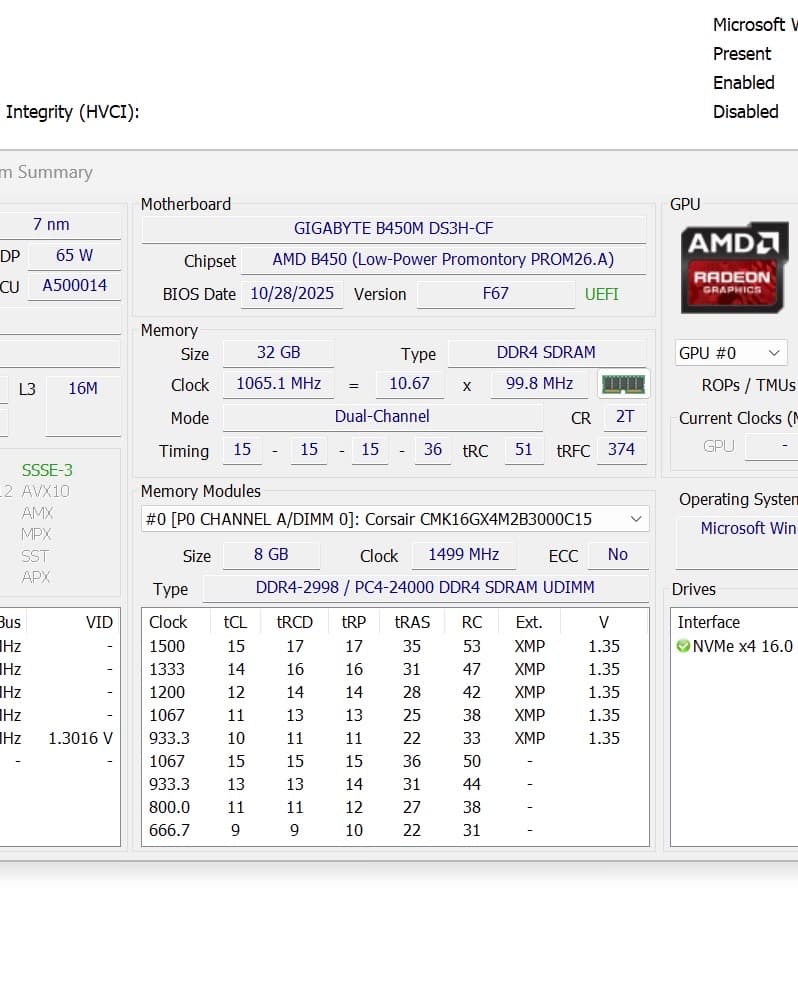Click the Microsoft Windows operating system text
798x997 pixels.
(x=748, y=528)
